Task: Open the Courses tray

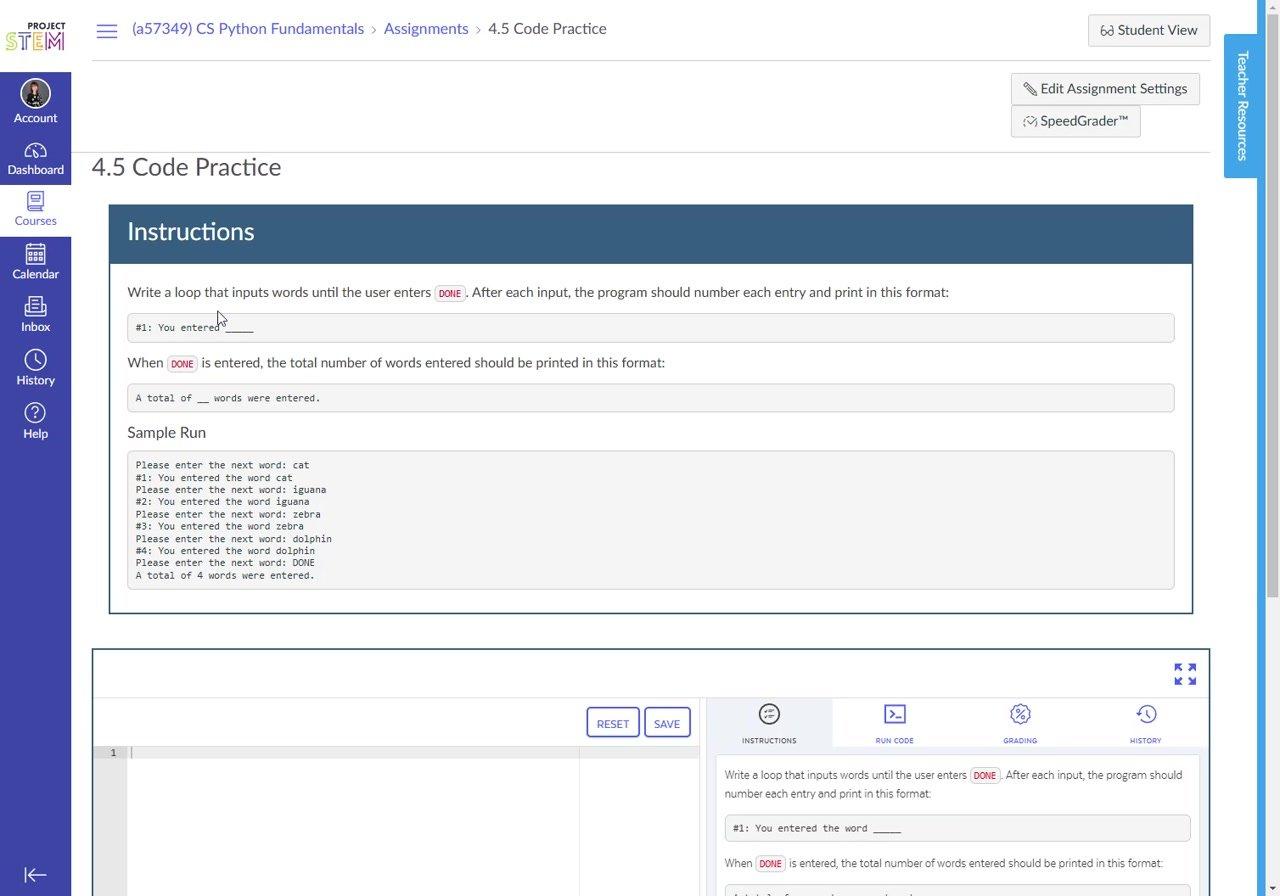Action: (35, 209)
